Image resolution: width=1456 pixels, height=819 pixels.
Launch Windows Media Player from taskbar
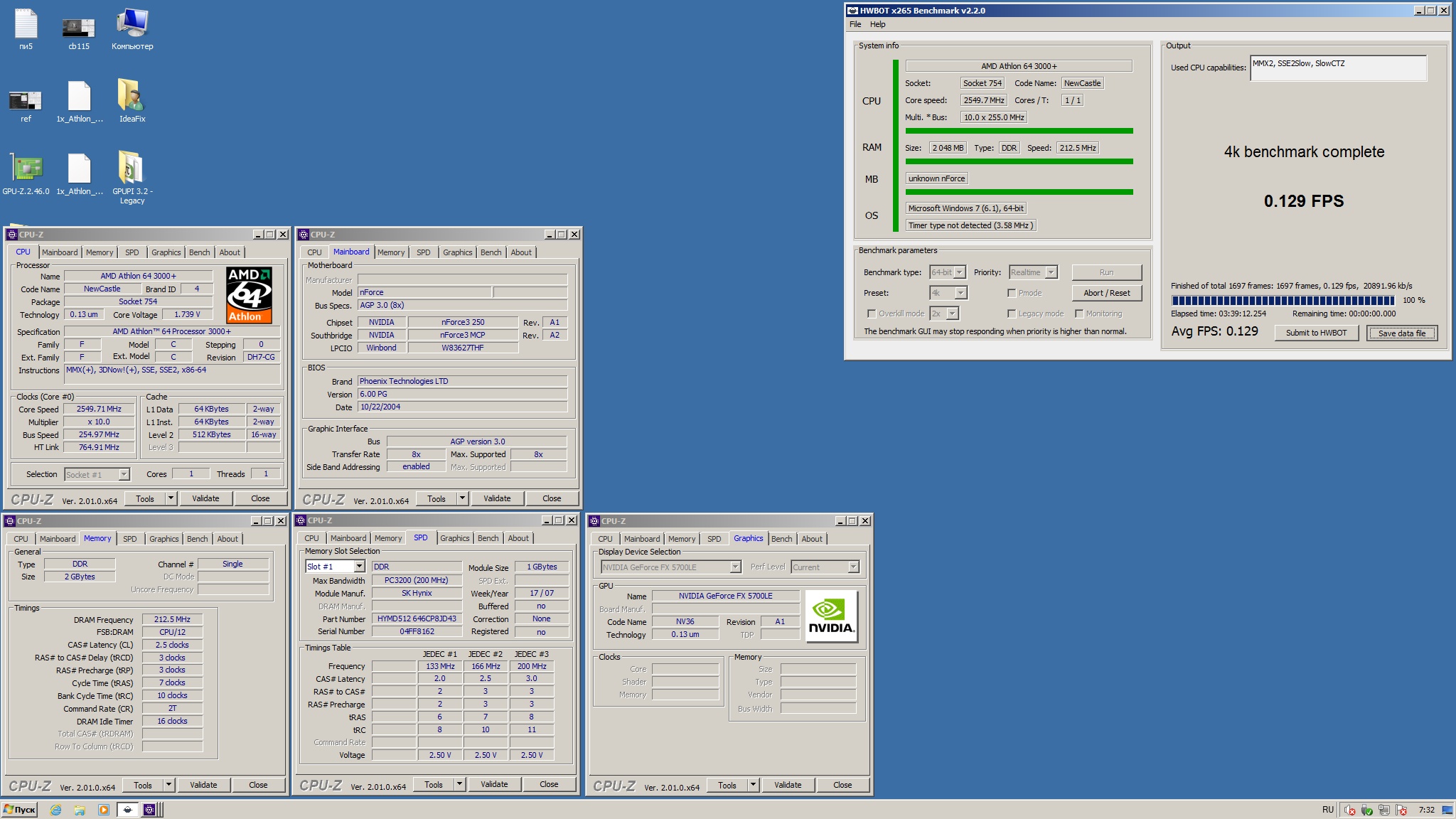click(x=104, y=810)
